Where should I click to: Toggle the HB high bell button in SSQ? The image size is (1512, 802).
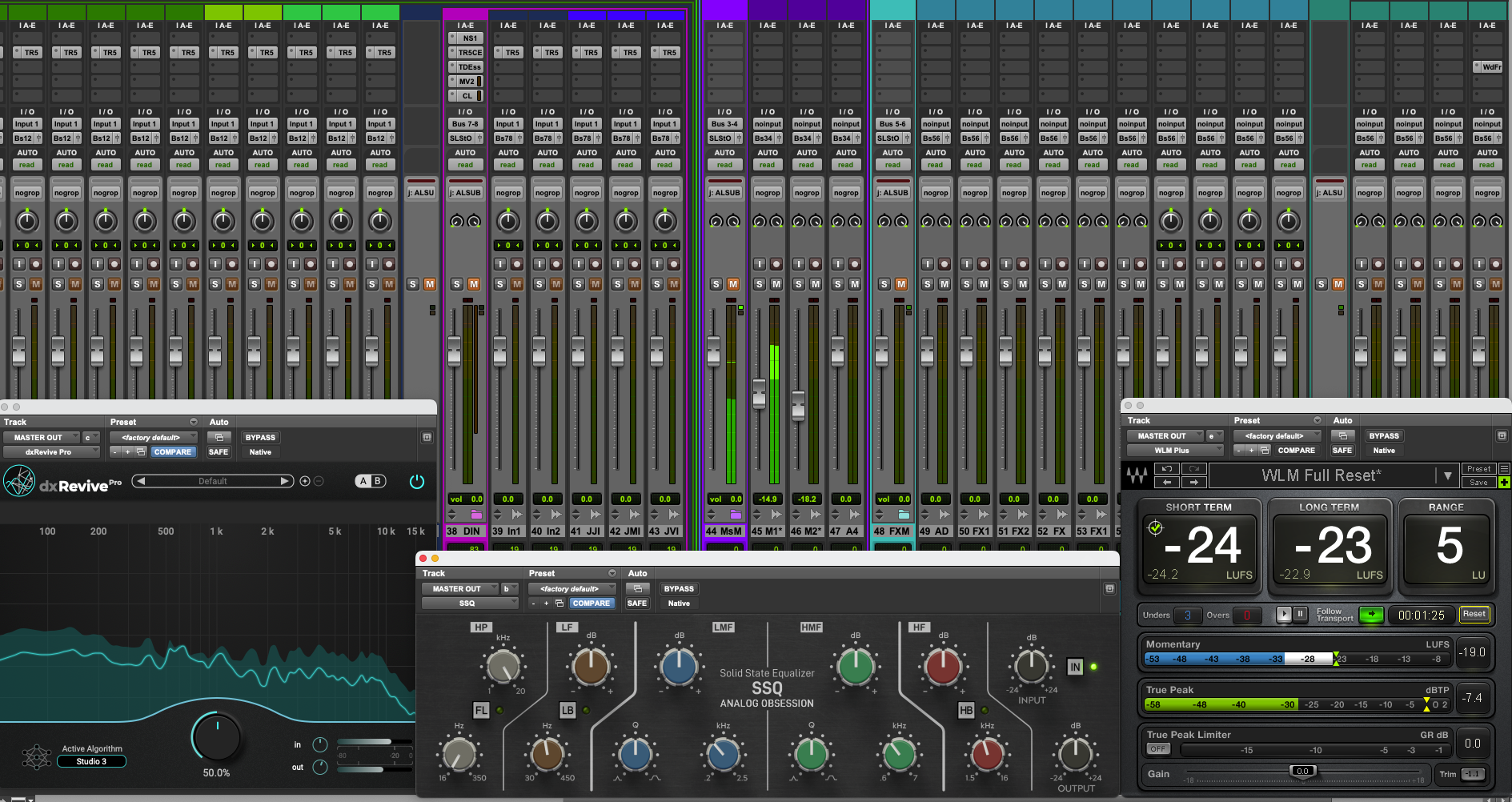966,710
